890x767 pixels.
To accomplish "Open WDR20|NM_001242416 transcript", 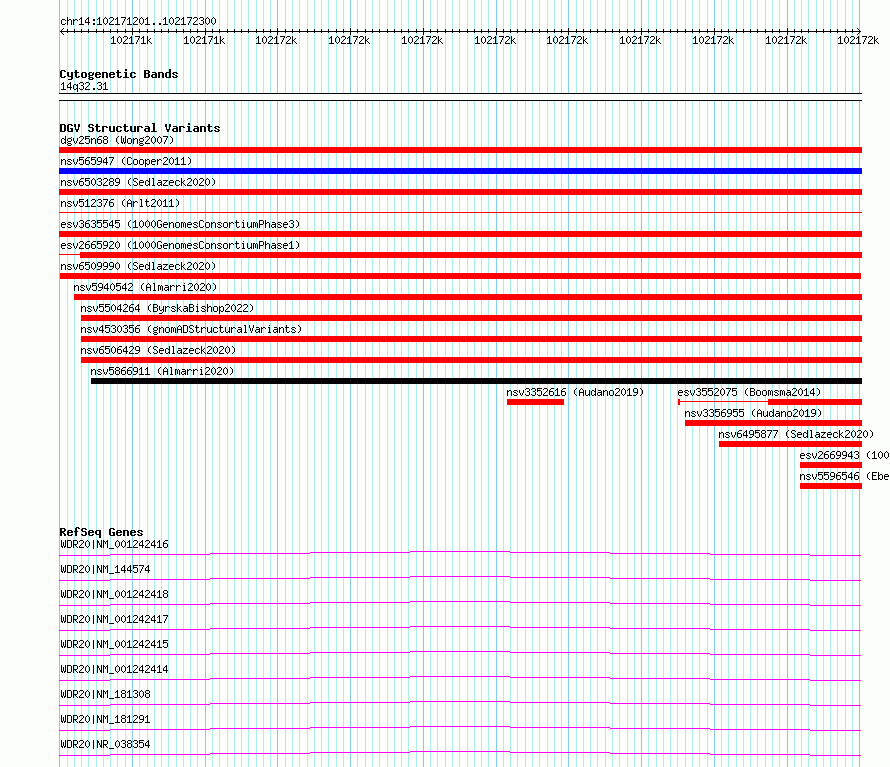I will coord(114,544).
